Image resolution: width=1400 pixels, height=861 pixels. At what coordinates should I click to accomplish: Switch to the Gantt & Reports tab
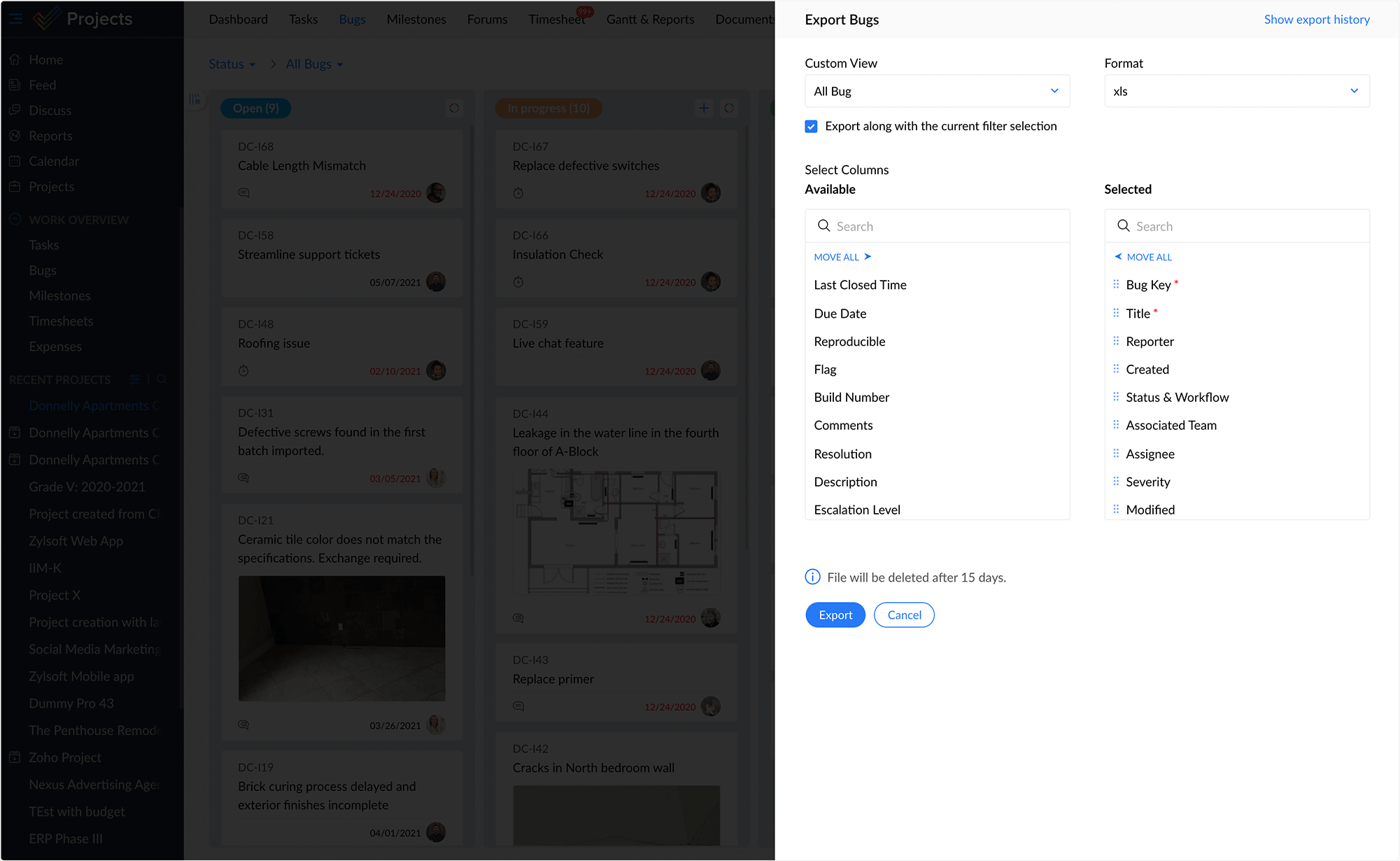tap(650, 19)
